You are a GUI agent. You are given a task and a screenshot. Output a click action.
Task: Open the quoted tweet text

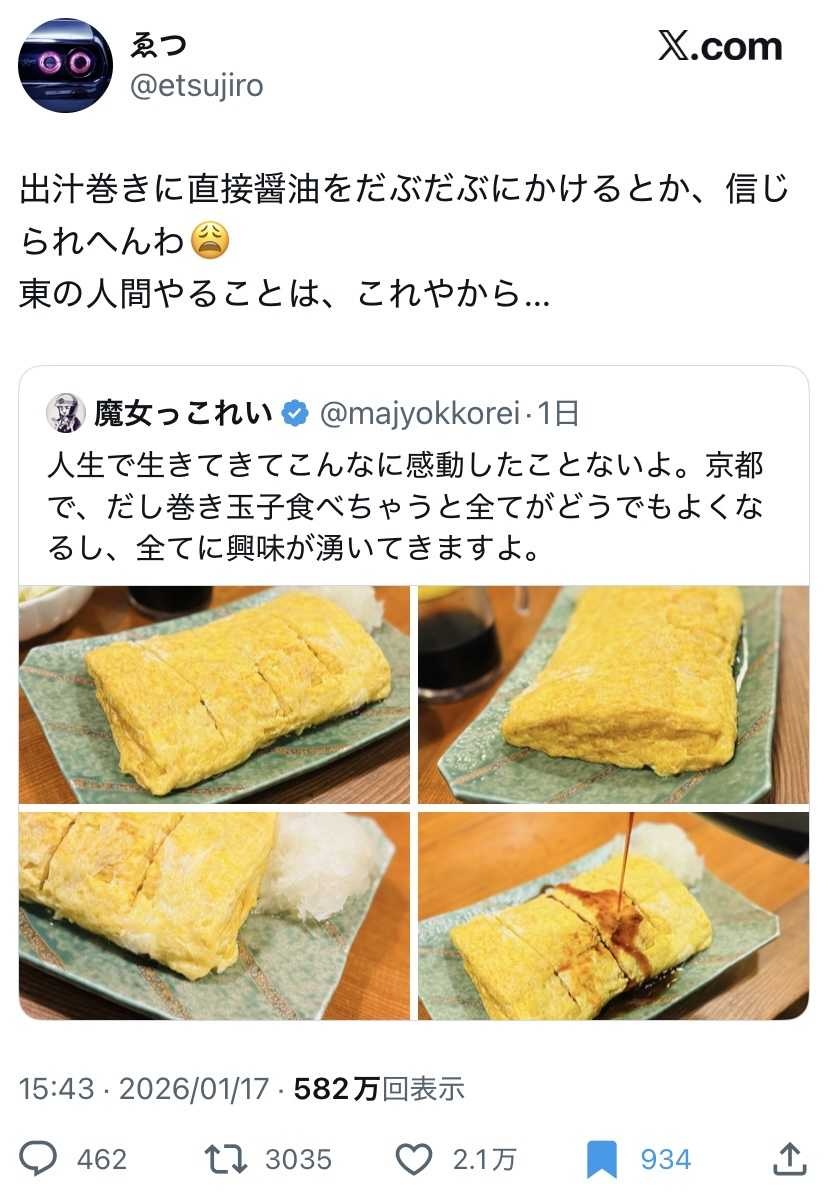pos(405,506)
